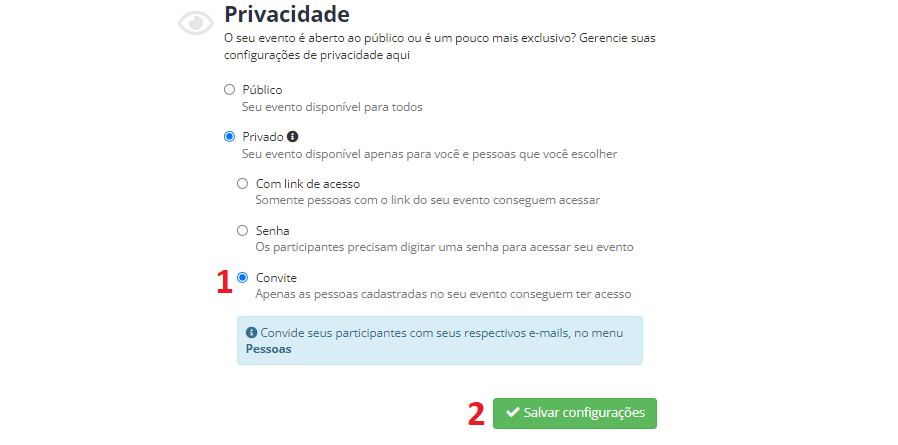This screenshot has width=898, height=445.
Task: Click the Público label text
Action: 262,90
